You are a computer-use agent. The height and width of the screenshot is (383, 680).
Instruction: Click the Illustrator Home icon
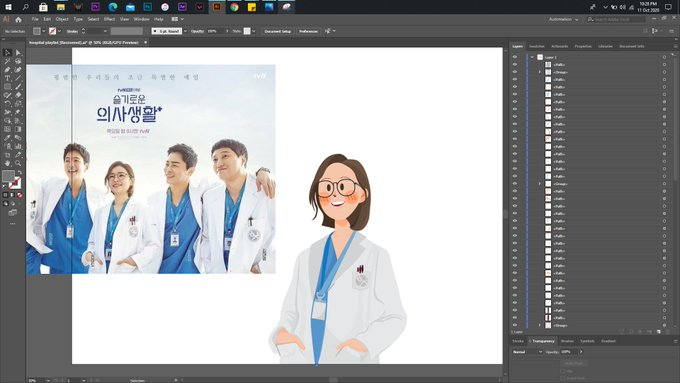click(18, 20)
